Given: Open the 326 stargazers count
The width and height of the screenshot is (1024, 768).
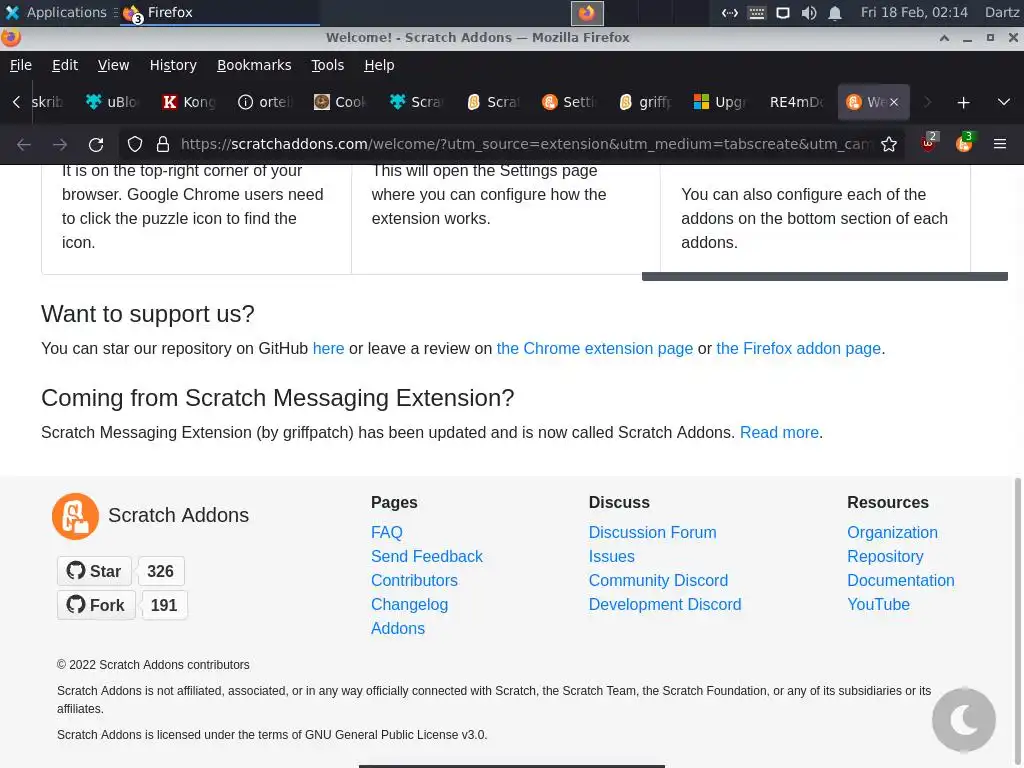Looking at the screenshot, I should tap(161, 571).
